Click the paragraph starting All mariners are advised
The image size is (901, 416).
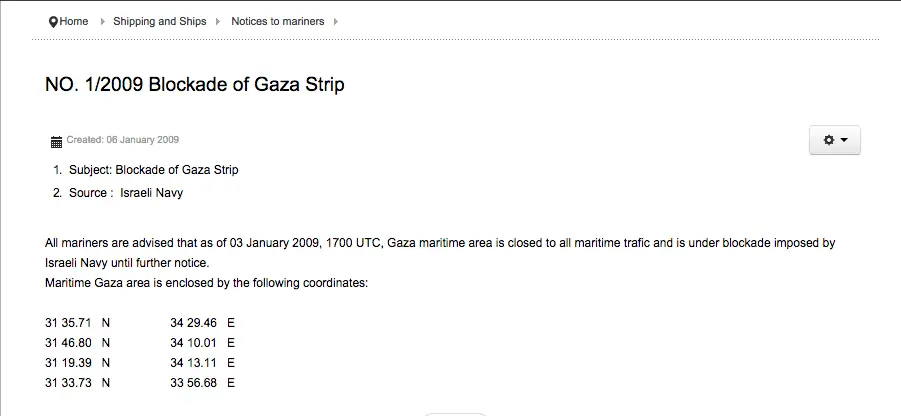coord(440,243)
